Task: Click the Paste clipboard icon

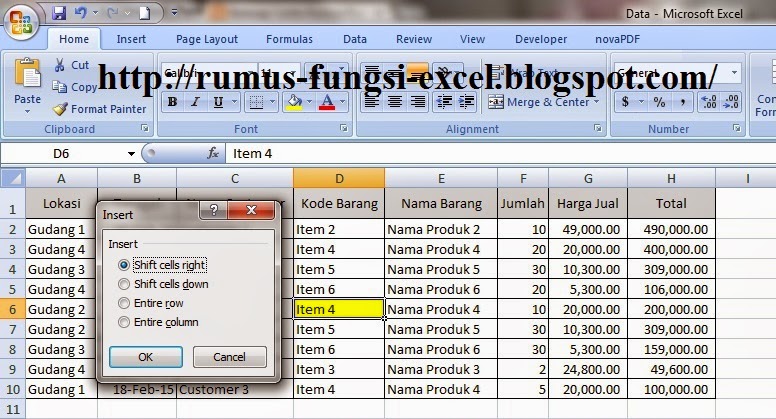Action: [x=27, y=73]
